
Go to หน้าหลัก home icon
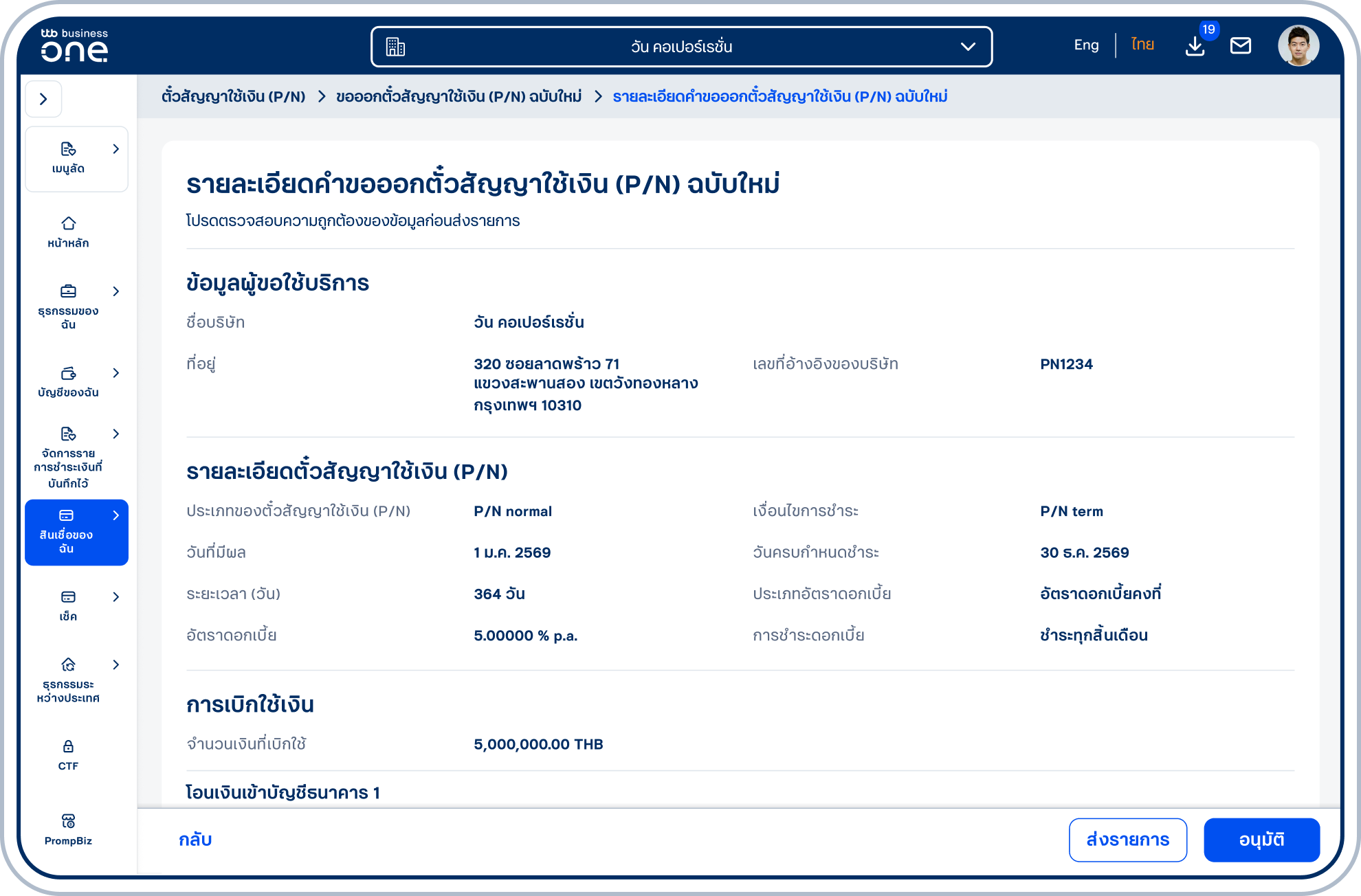point(68,223)
